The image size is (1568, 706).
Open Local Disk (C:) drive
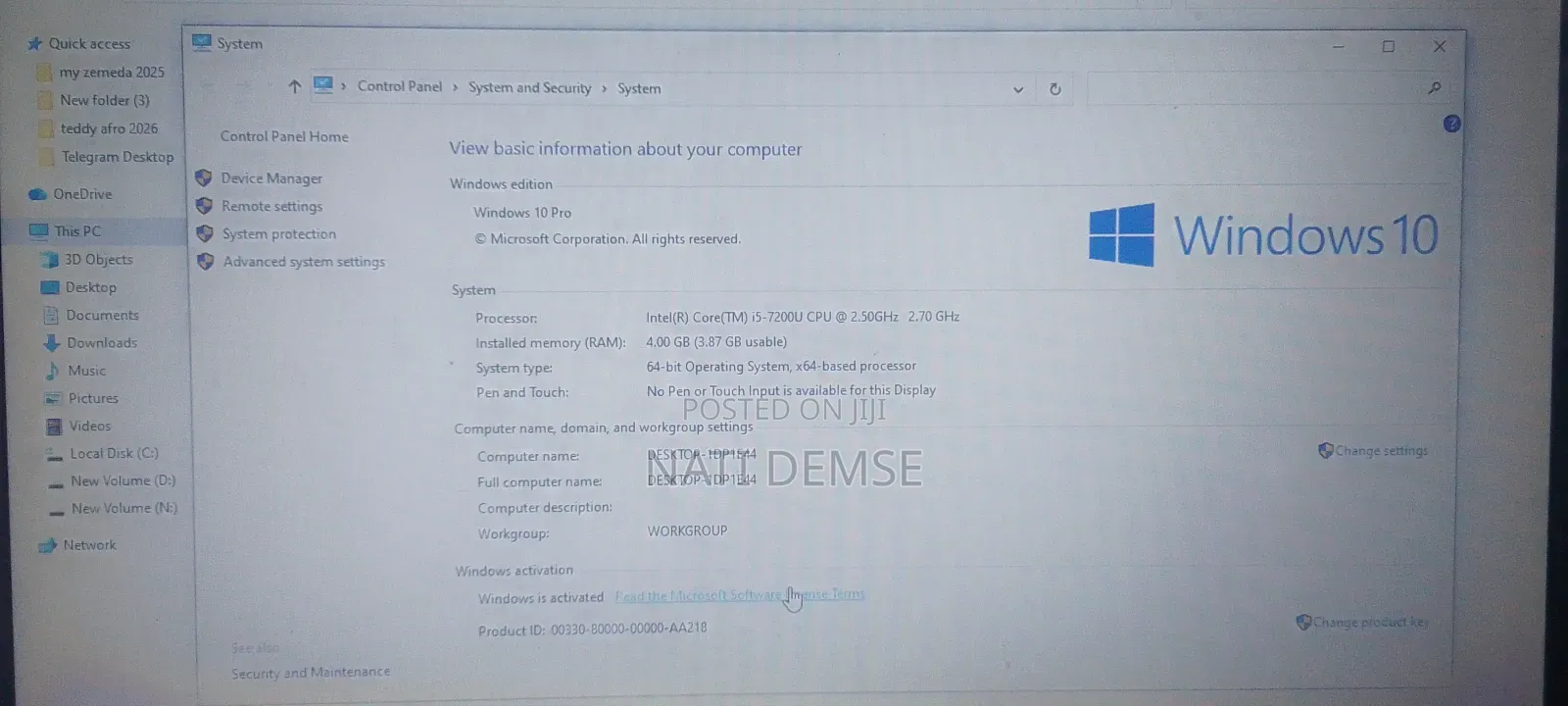(x=114, y=454)
